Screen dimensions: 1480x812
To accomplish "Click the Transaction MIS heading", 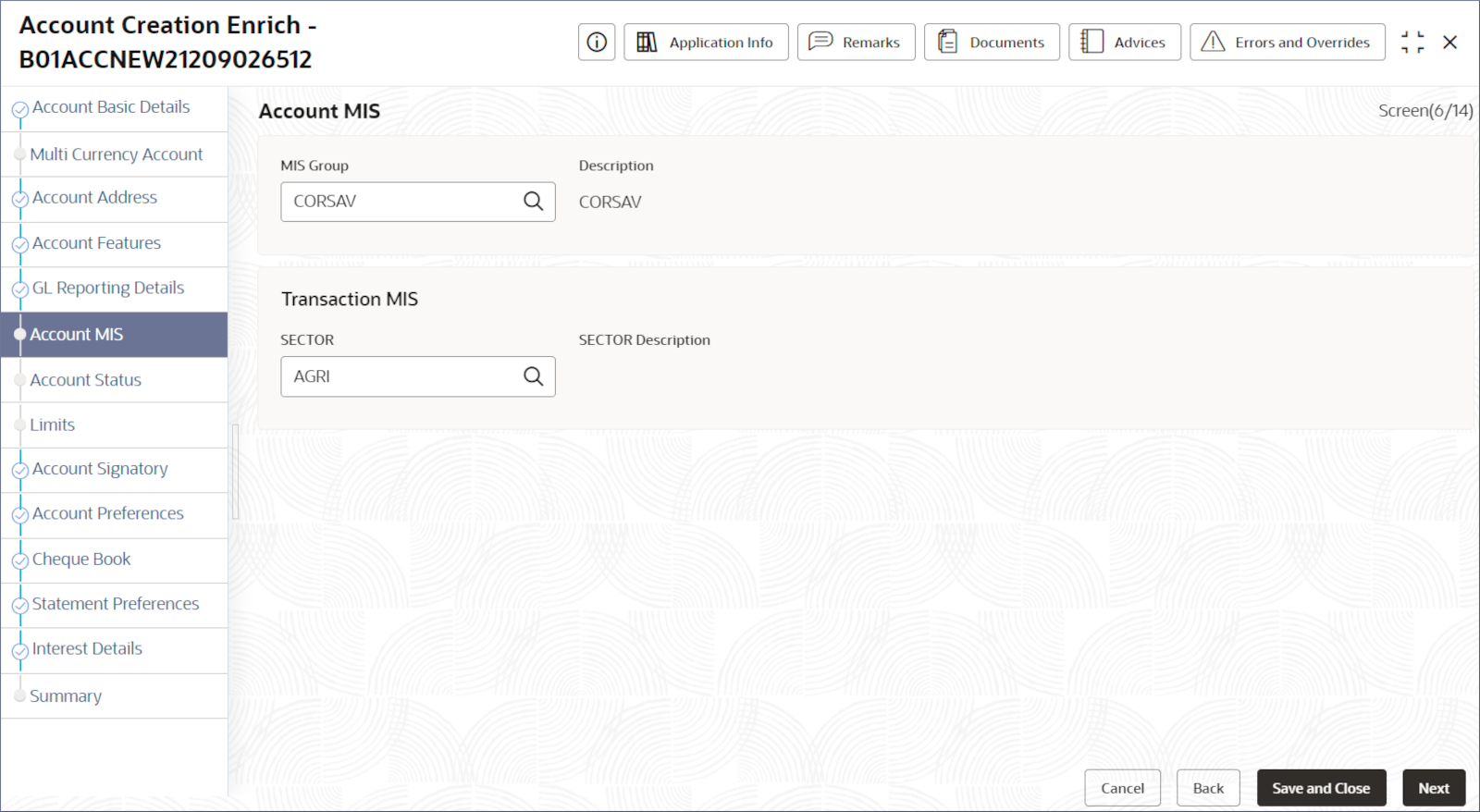I will (x=350, y=299).
